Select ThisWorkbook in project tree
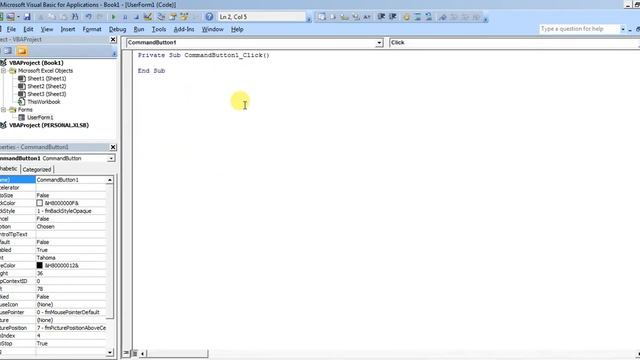This screenshot has height=360, width=640. point(44,102)
